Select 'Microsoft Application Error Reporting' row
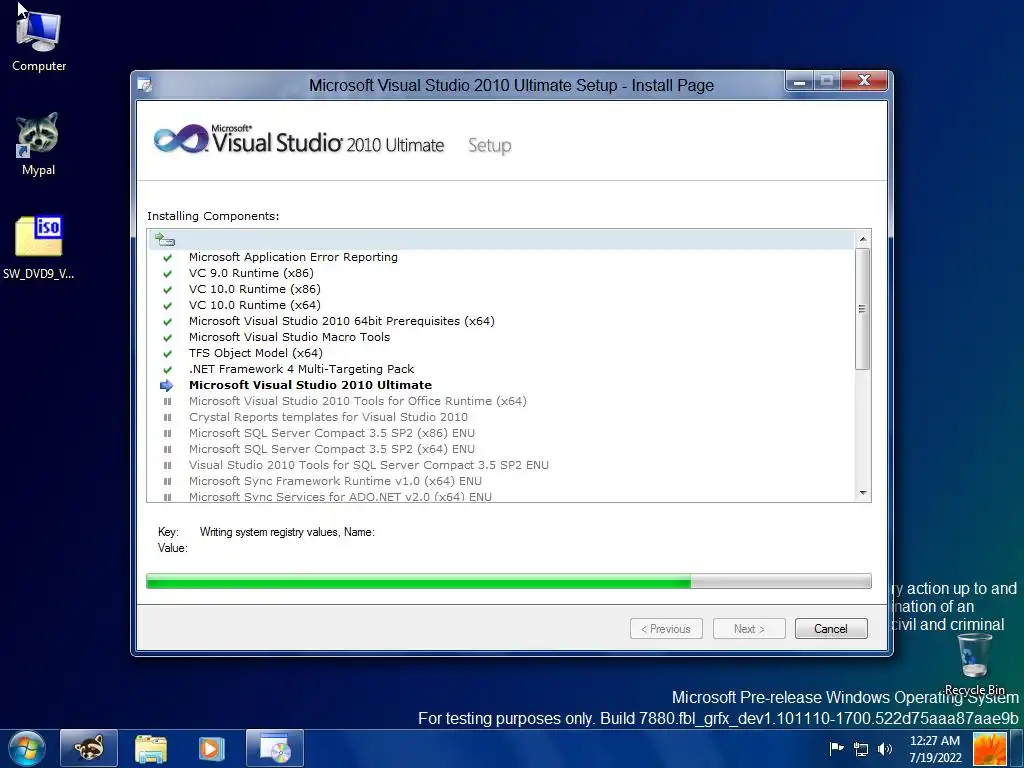The image size is (1024, 768). point(293,257)
